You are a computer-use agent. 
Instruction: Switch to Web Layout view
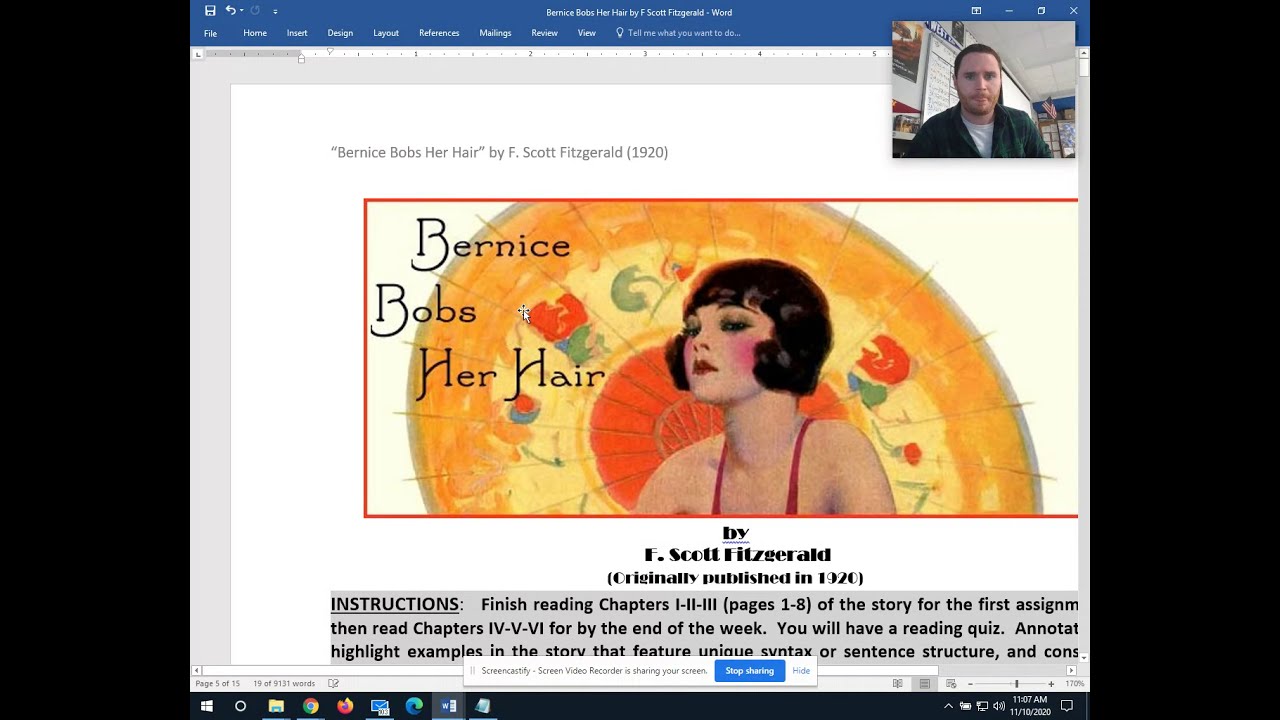(950, 684)
